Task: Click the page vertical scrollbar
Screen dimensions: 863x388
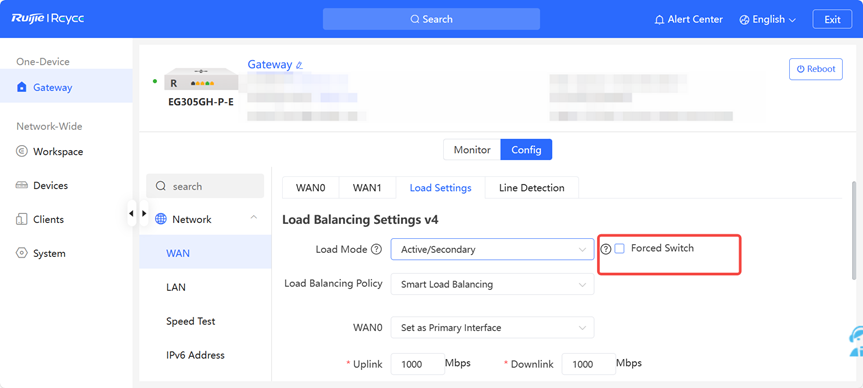Action: (854, 231)
